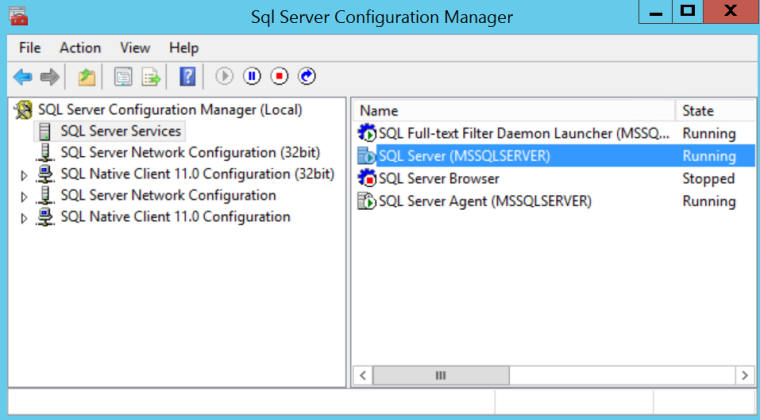Select SQL Native Client 11.0 Configuration (32bit)
760x420 pixels.
tap(197, 174)
